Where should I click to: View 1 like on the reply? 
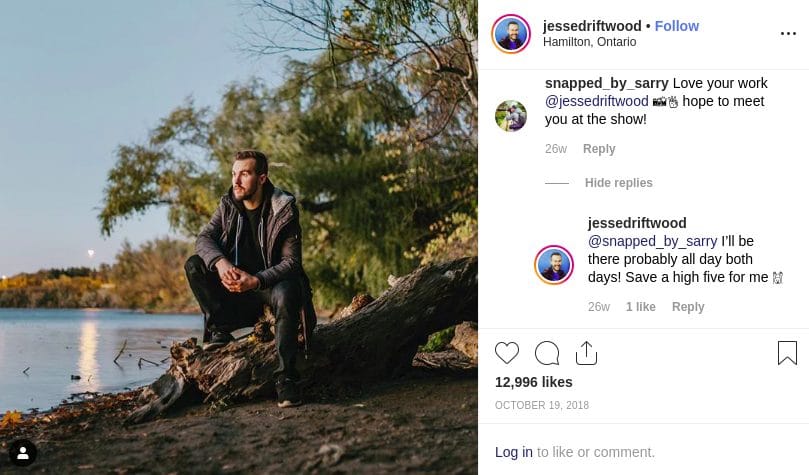(x=641, y=307)
